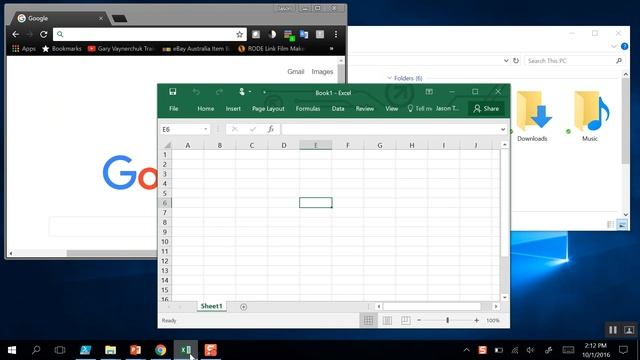Go back in the Chrome window
Viewport: 640px width, 360px height.
click(16, 34)
